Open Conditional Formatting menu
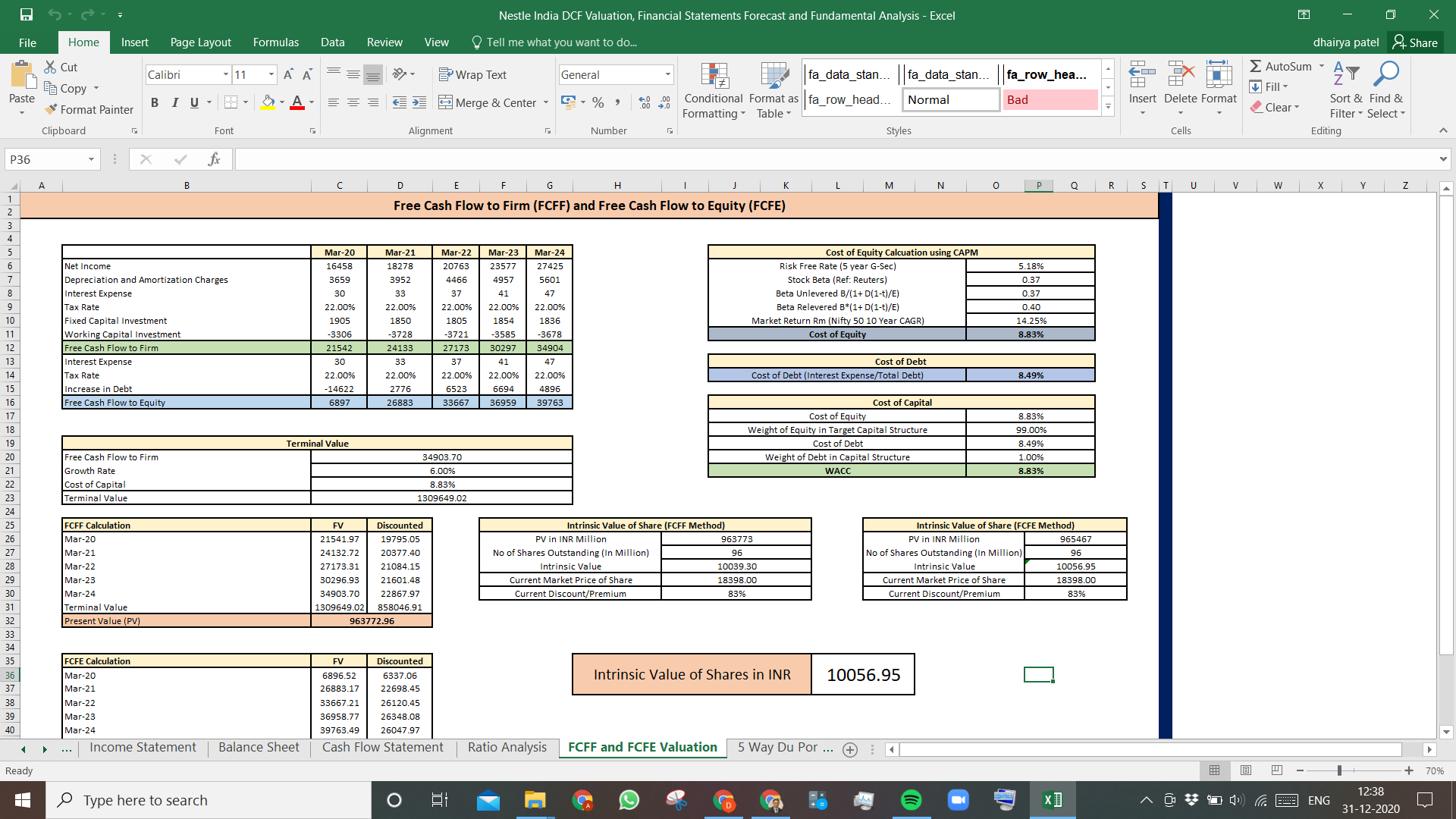Screen dimensions: 1456x819 point(714,90)
